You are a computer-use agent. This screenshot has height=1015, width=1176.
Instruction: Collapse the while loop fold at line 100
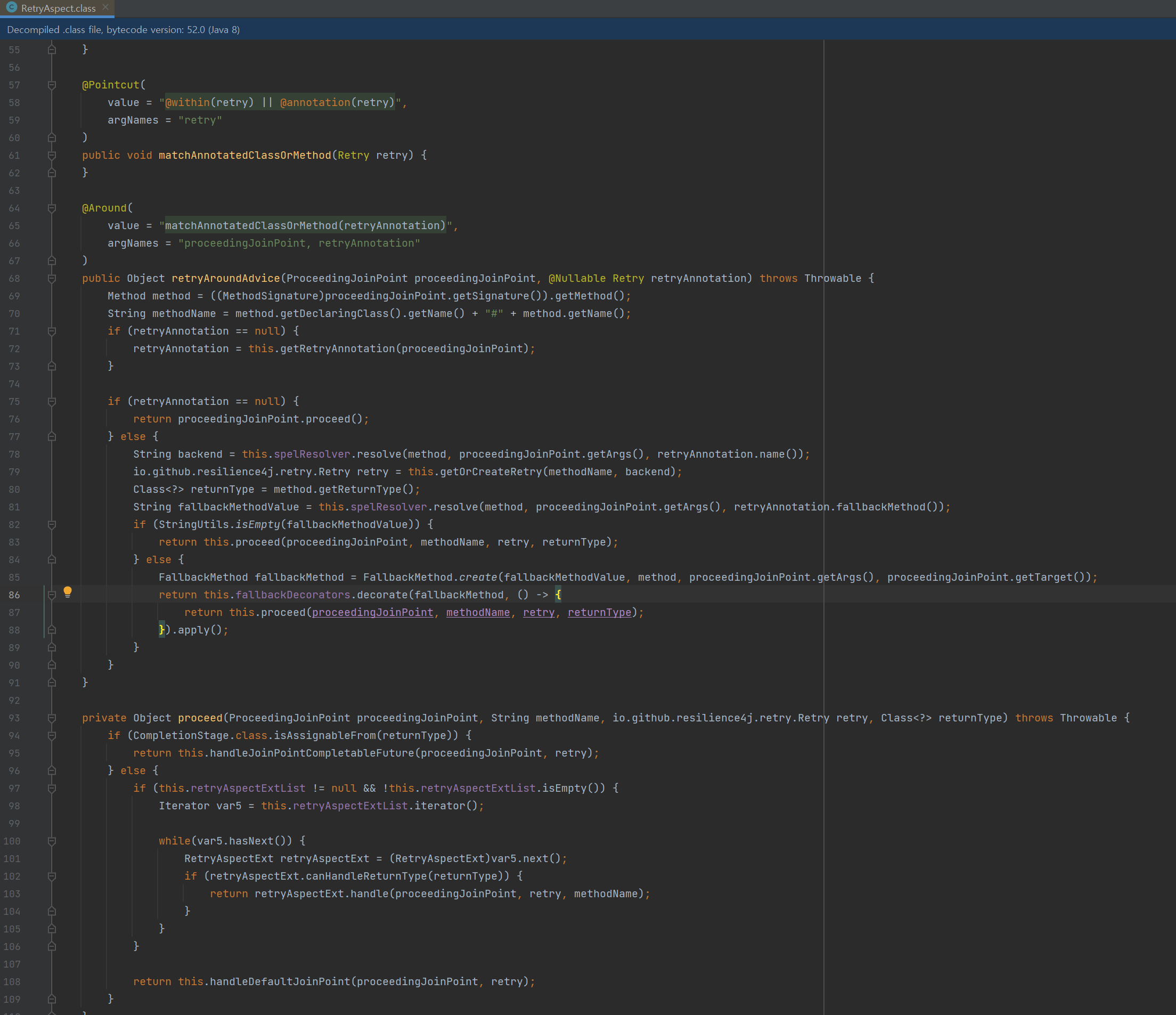point(52,841)
